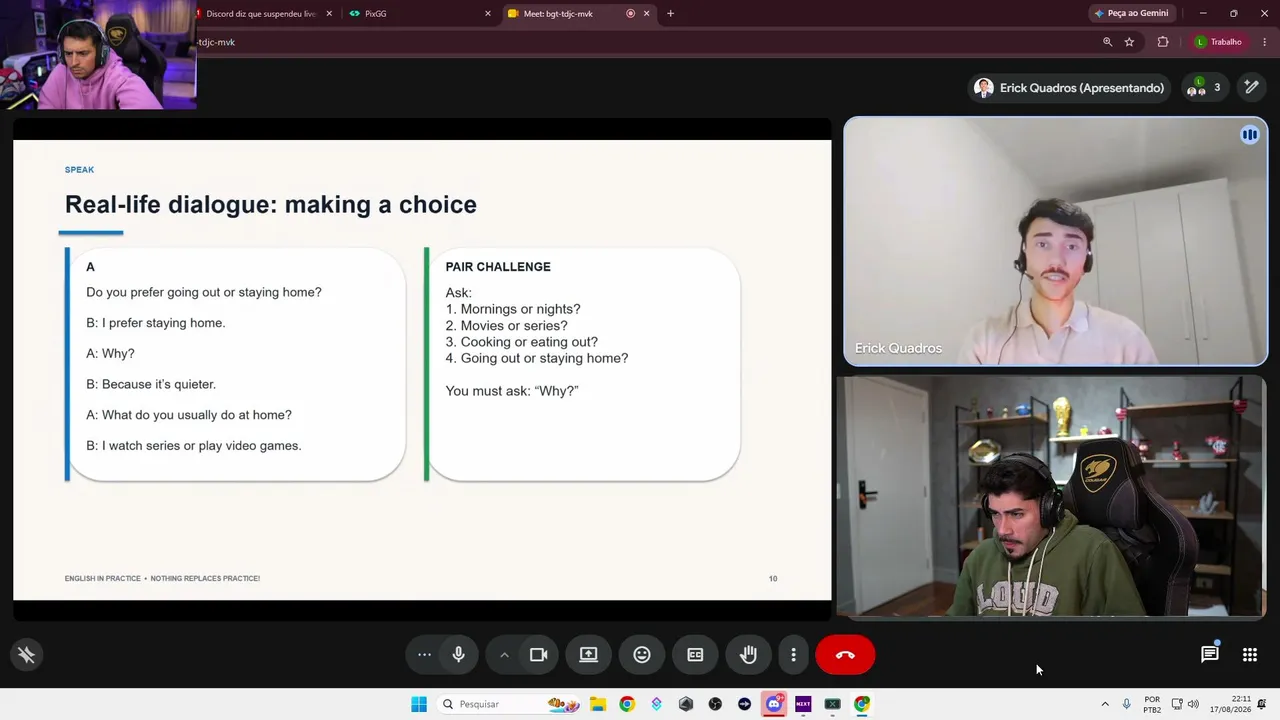Switch the POR PTB2 input language

1152,704
